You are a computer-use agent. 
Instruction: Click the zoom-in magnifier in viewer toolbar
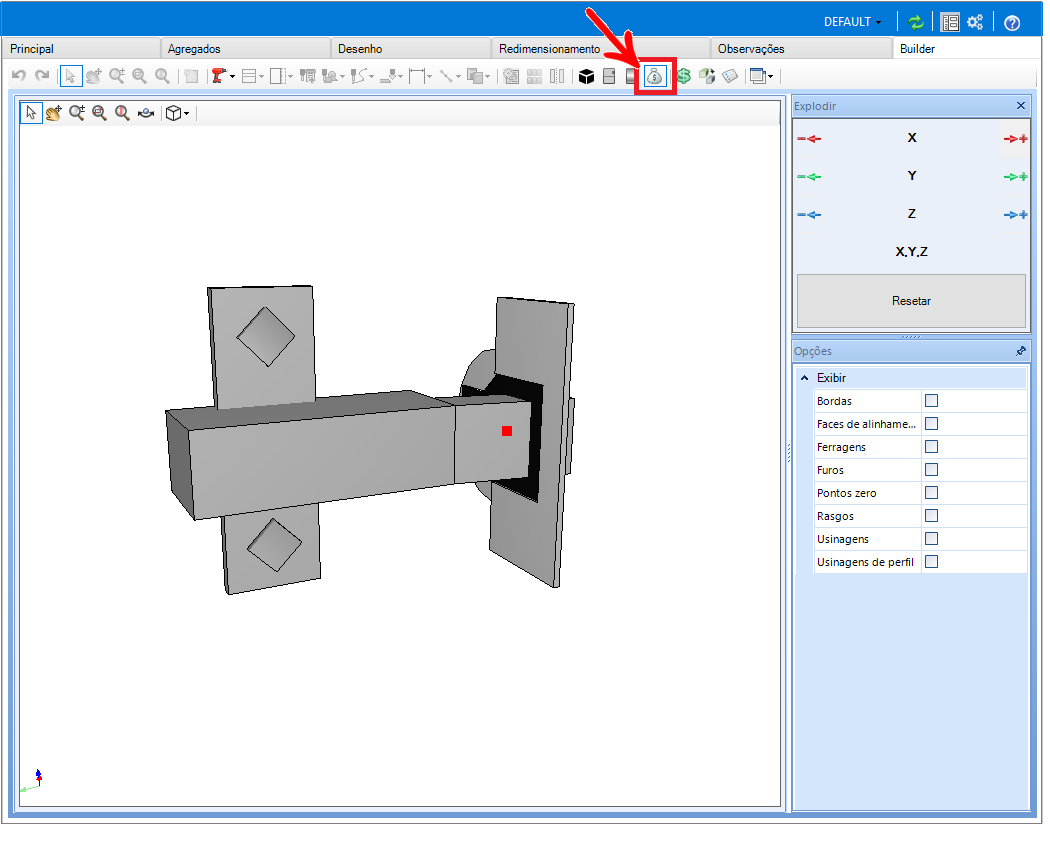tap(76, 113)
